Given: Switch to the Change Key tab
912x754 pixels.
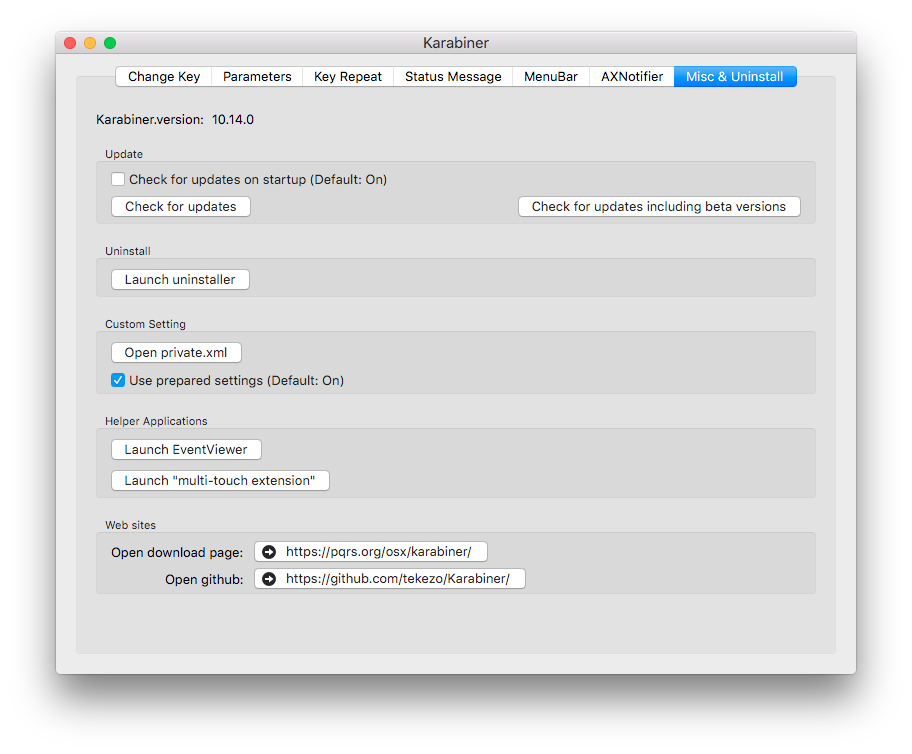Looking at the screenshot, I should pyautogui.click(x=163, y=77).
